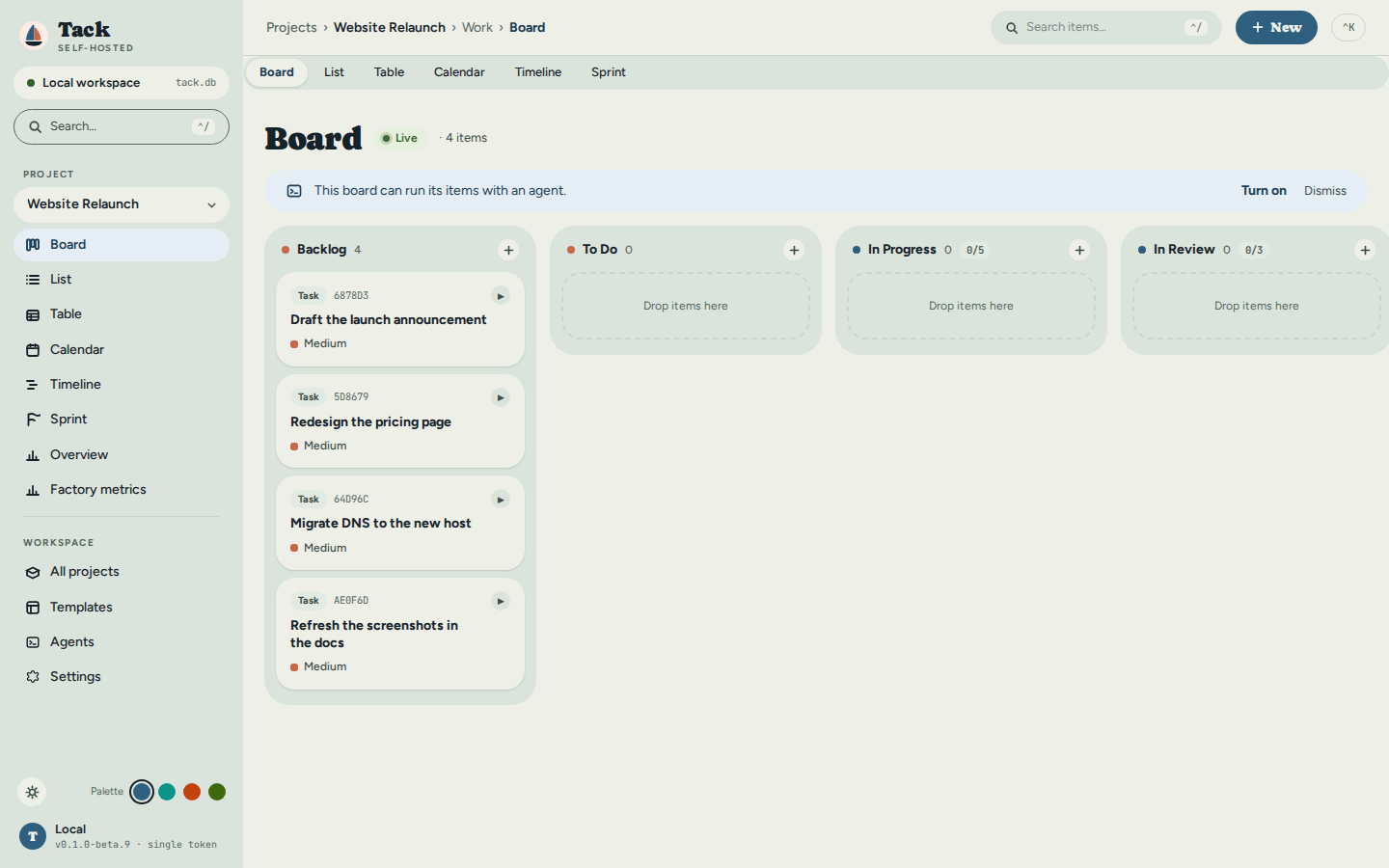Go to Work breadcrumb
The width and height of the screenshot is (1389, 868).
tap(477, 28)
